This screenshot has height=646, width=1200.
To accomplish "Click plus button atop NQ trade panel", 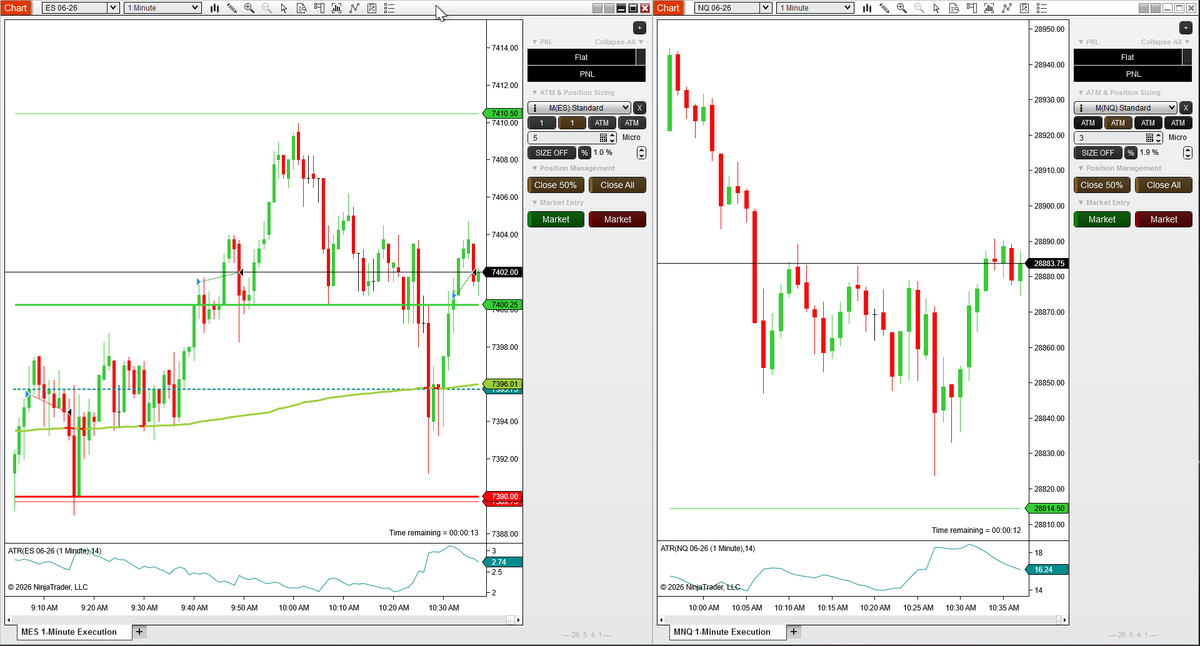I will coord(1186,28).
